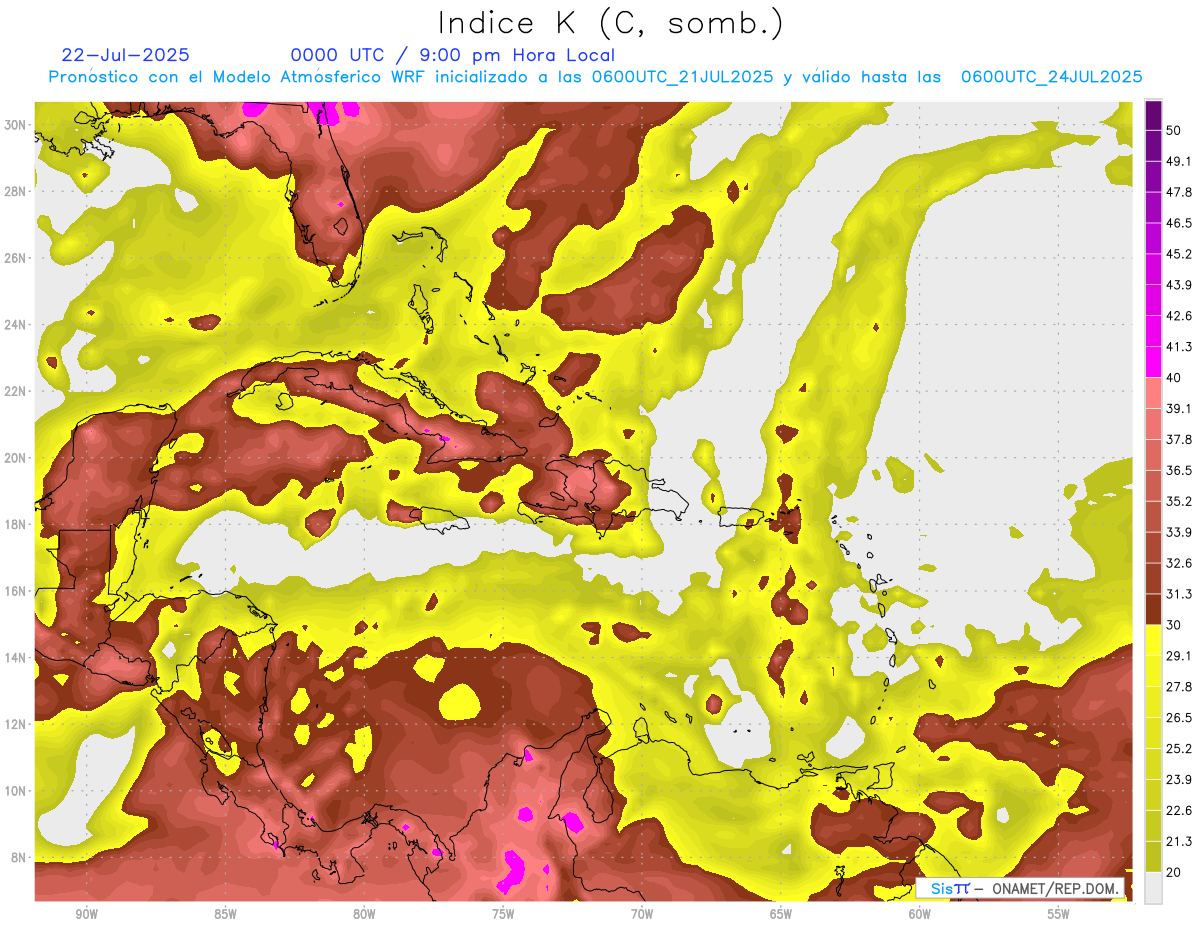This screenshot has width=1200, height=927.
Task: Click the colorbar value 21.3
Action: (1180, 841)
